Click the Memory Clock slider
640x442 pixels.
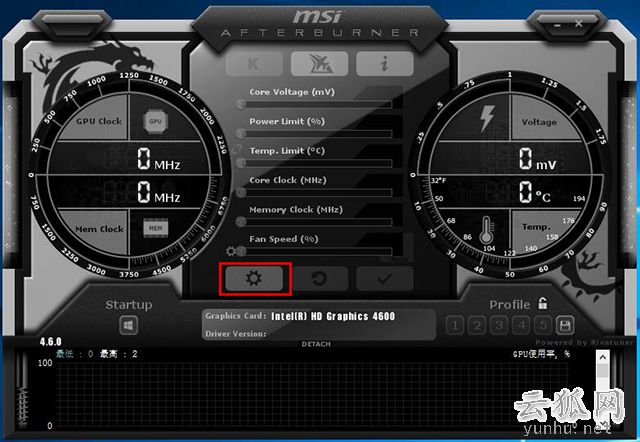point(314,222)
